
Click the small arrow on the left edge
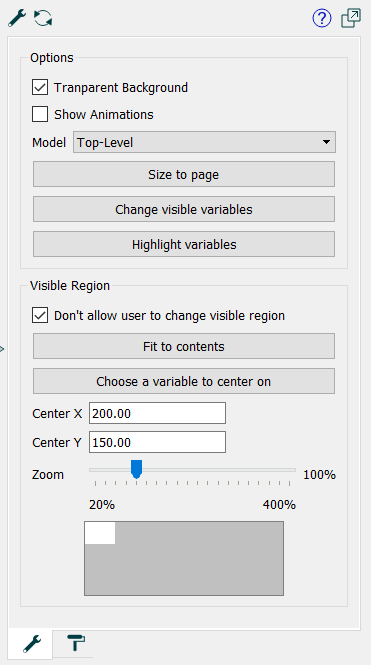click(x=2, y=349)
